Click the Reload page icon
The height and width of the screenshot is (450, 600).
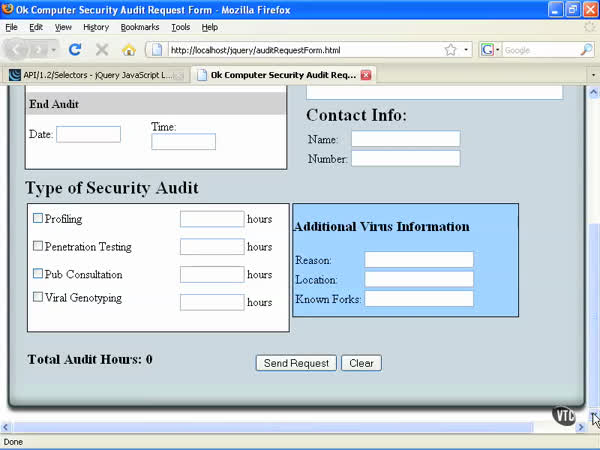[x=75, y=49]
